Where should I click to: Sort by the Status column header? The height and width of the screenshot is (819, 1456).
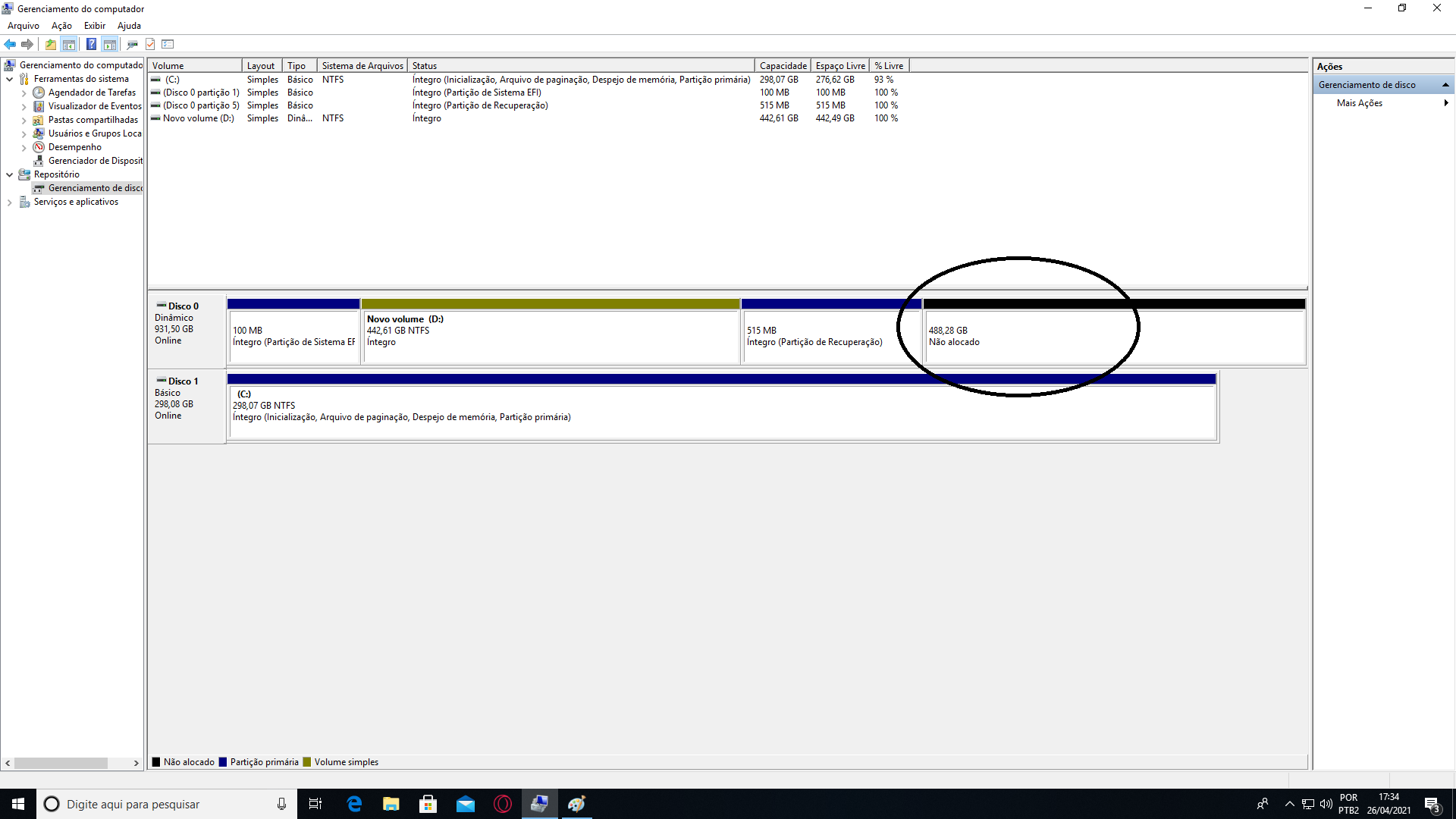pos(581,66)
